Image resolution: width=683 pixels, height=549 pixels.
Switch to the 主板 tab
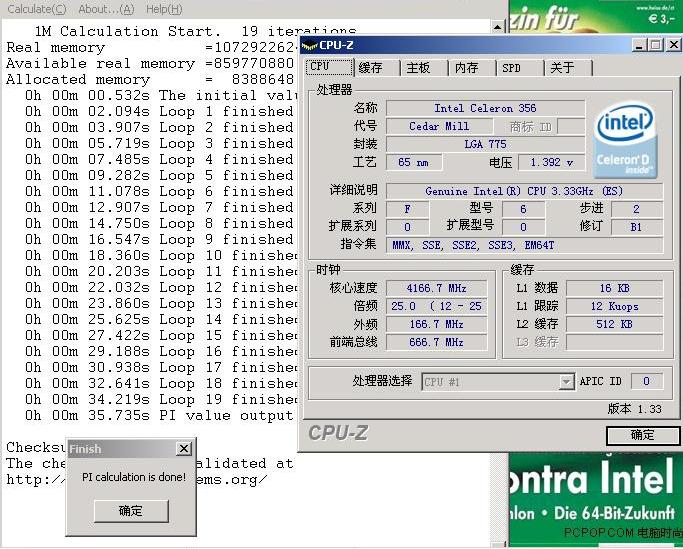425,68
